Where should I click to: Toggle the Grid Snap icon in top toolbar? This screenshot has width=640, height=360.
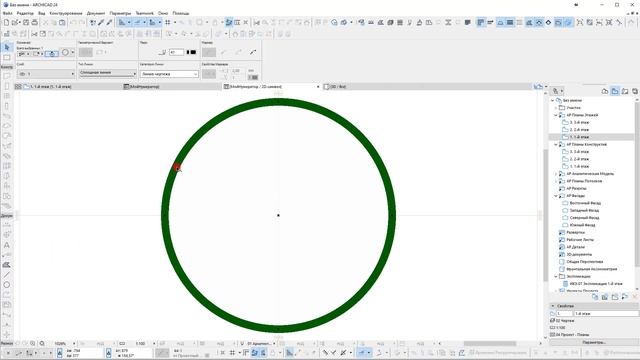[x=168, y=22]
